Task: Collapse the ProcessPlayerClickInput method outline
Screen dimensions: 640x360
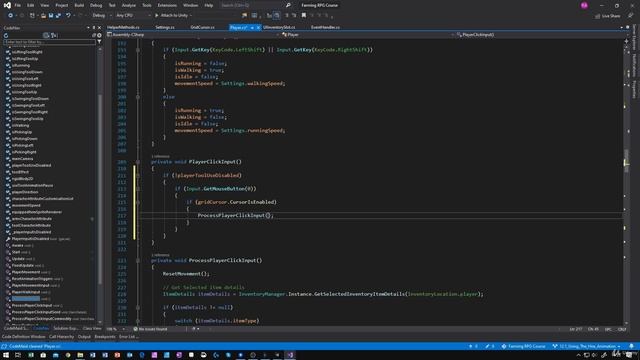Action: pos(138,260)
